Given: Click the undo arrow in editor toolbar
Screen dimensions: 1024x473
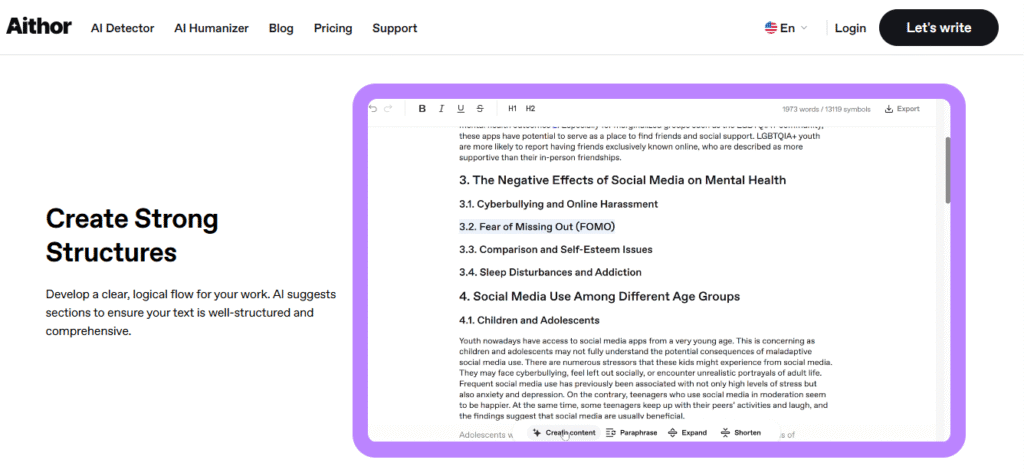Looking at the screenshot, I should tap(373, 108).
